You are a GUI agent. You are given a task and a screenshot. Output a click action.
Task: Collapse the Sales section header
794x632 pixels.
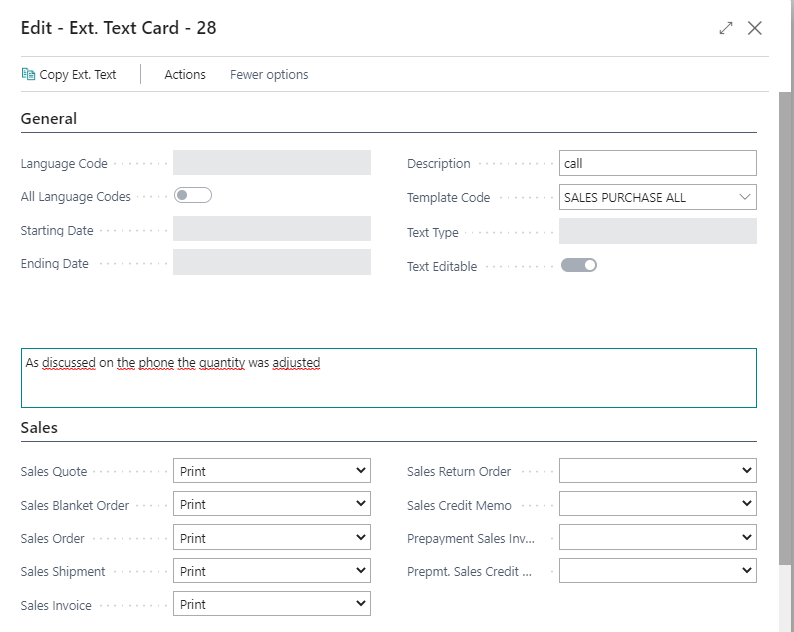(x=39, y=428)
